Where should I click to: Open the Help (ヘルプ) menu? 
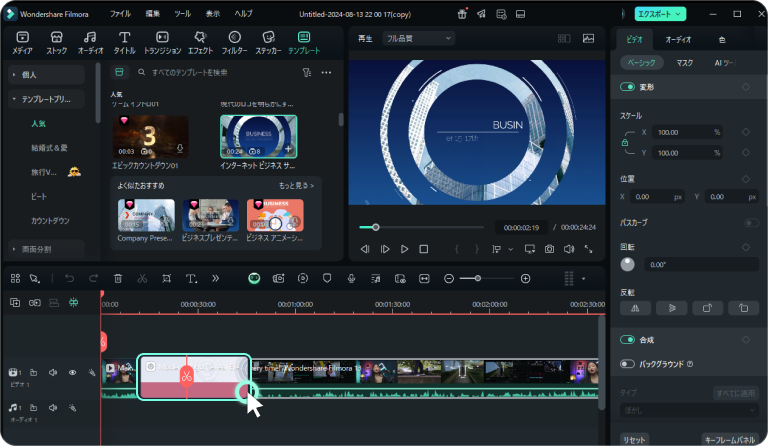click(x=243, y=14)
